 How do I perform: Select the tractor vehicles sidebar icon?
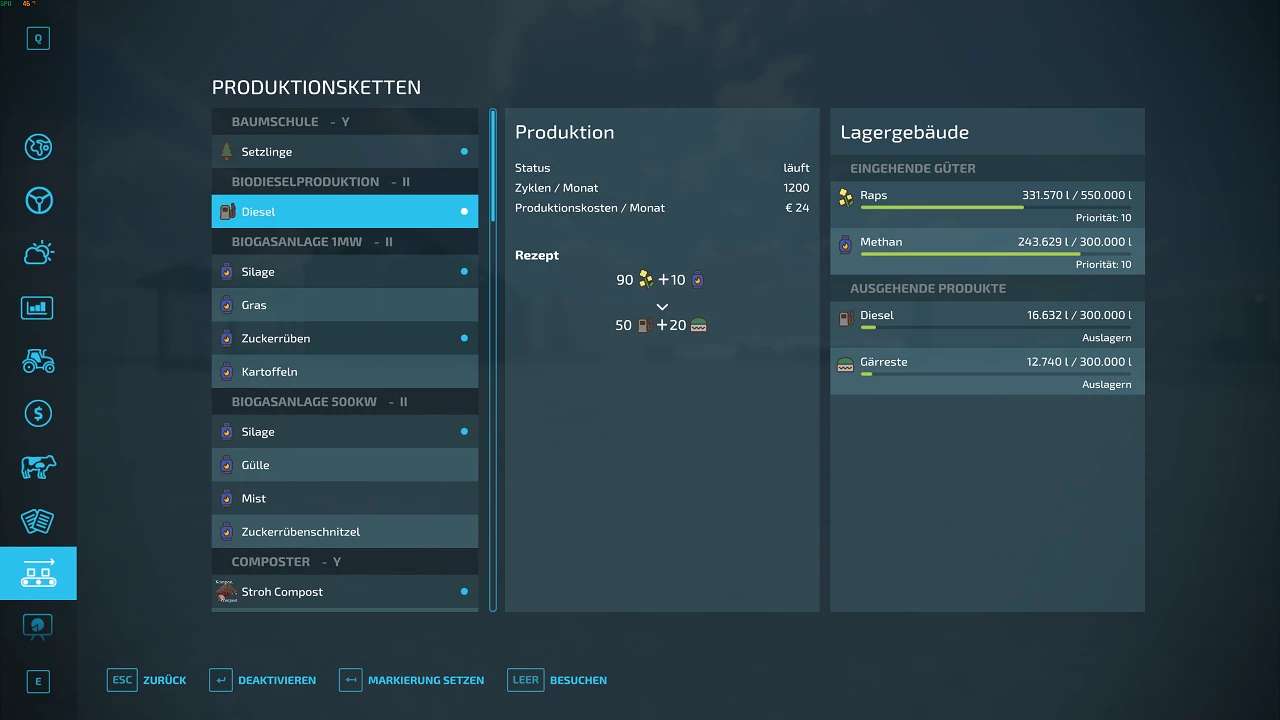(38, 360)
